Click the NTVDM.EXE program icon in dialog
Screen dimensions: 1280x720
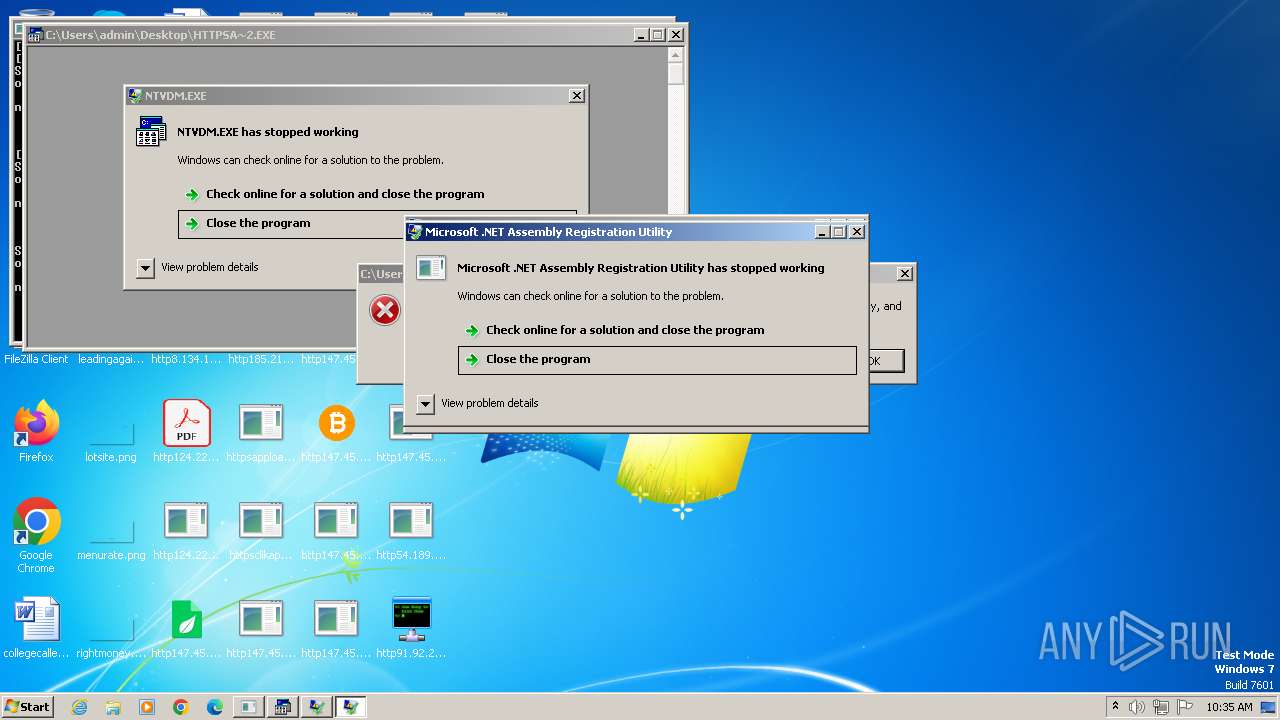(x=151, y=131)
